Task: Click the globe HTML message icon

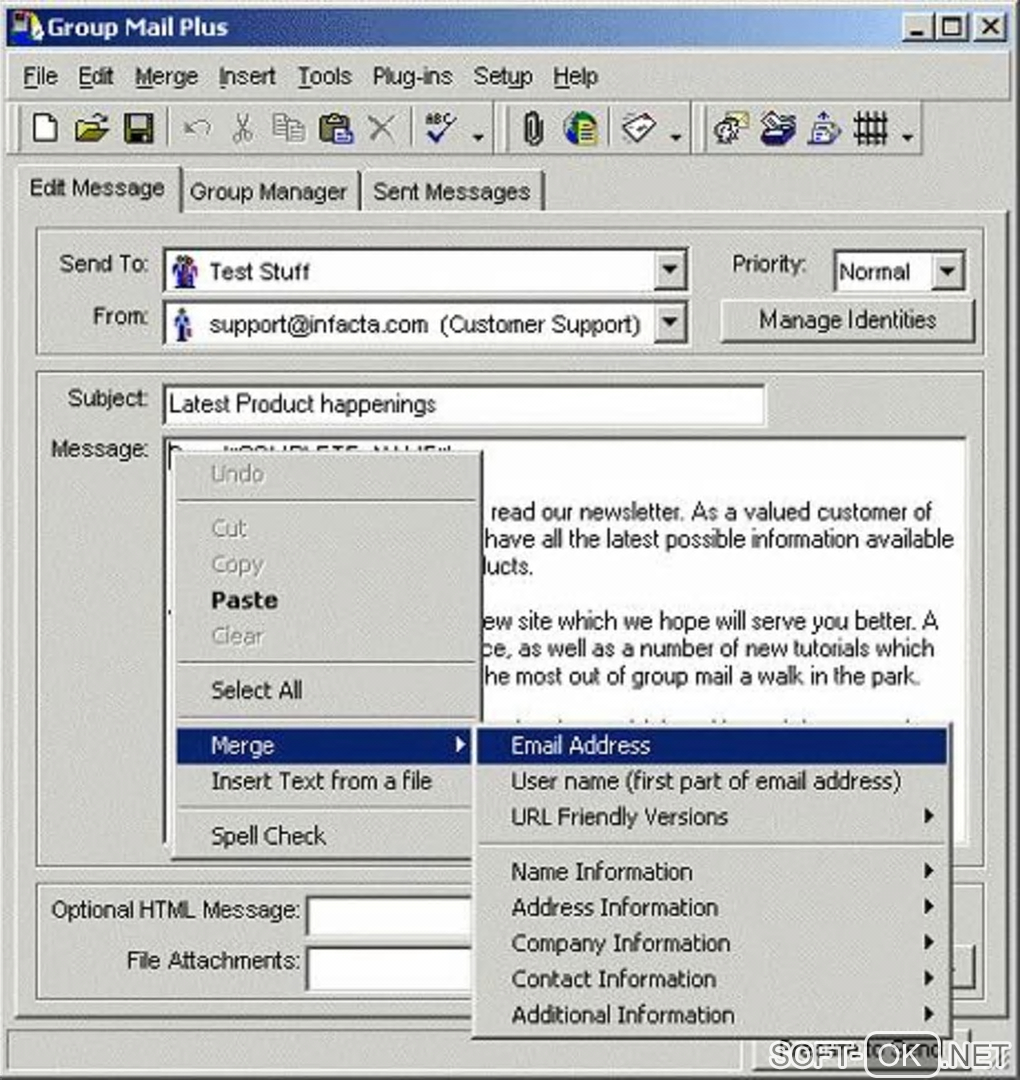Action: pyautogui.click(x=581, y=128)
